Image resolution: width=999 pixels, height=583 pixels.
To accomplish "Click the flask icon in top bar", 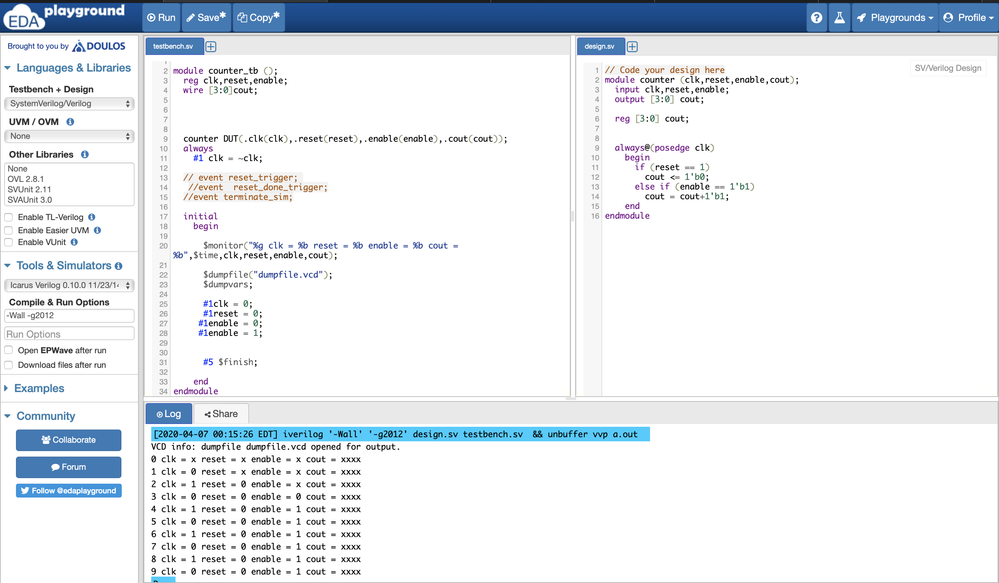I will [839, 17].
